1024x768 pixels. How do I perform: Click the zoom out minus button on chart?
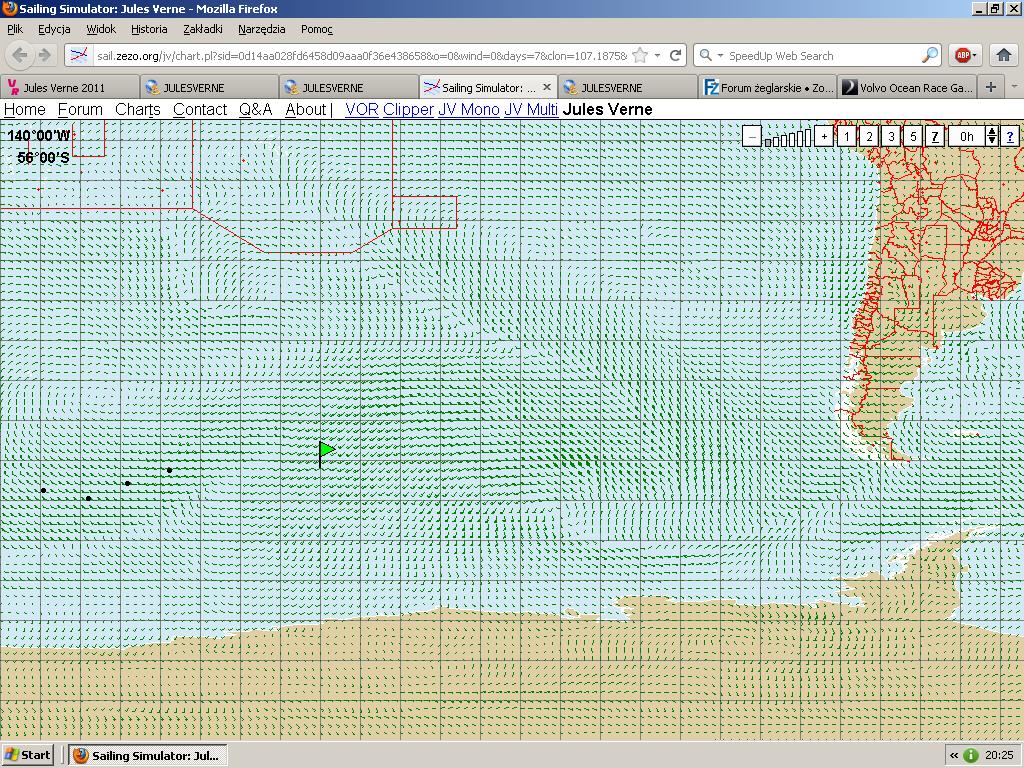[752, 136]
